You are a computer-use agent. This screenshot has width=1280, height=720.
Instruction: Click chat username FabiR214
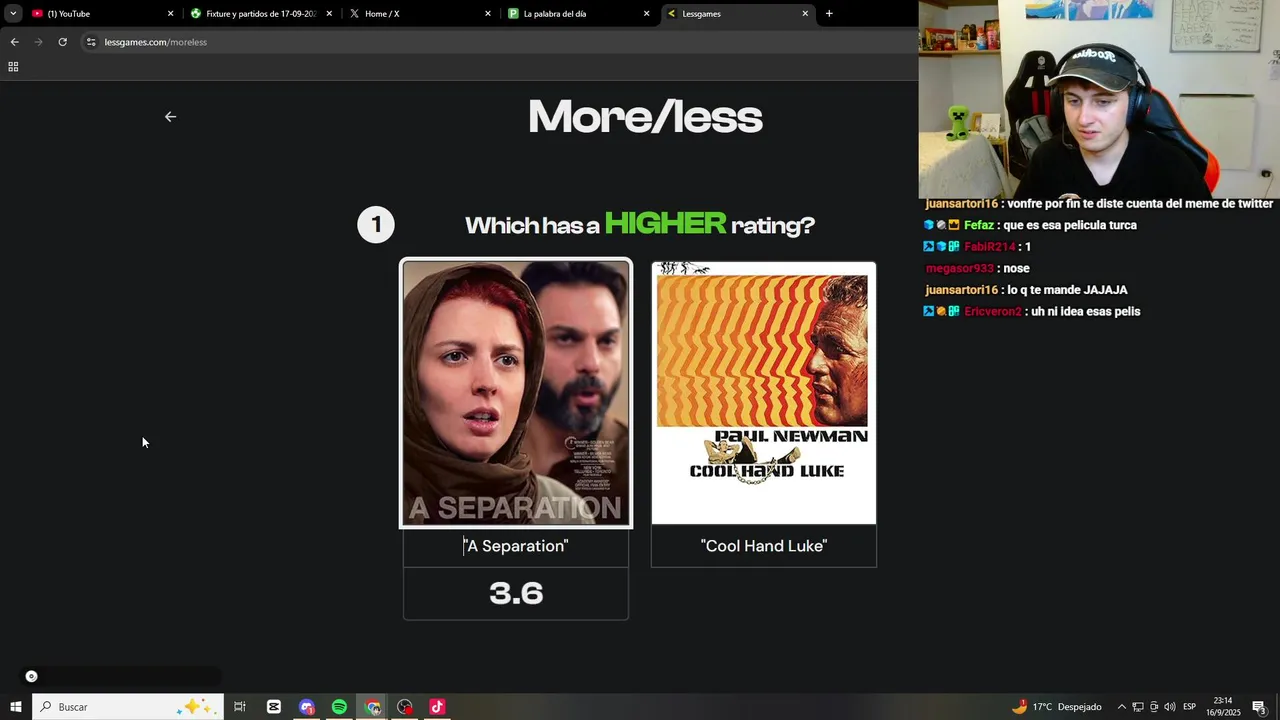990,247
